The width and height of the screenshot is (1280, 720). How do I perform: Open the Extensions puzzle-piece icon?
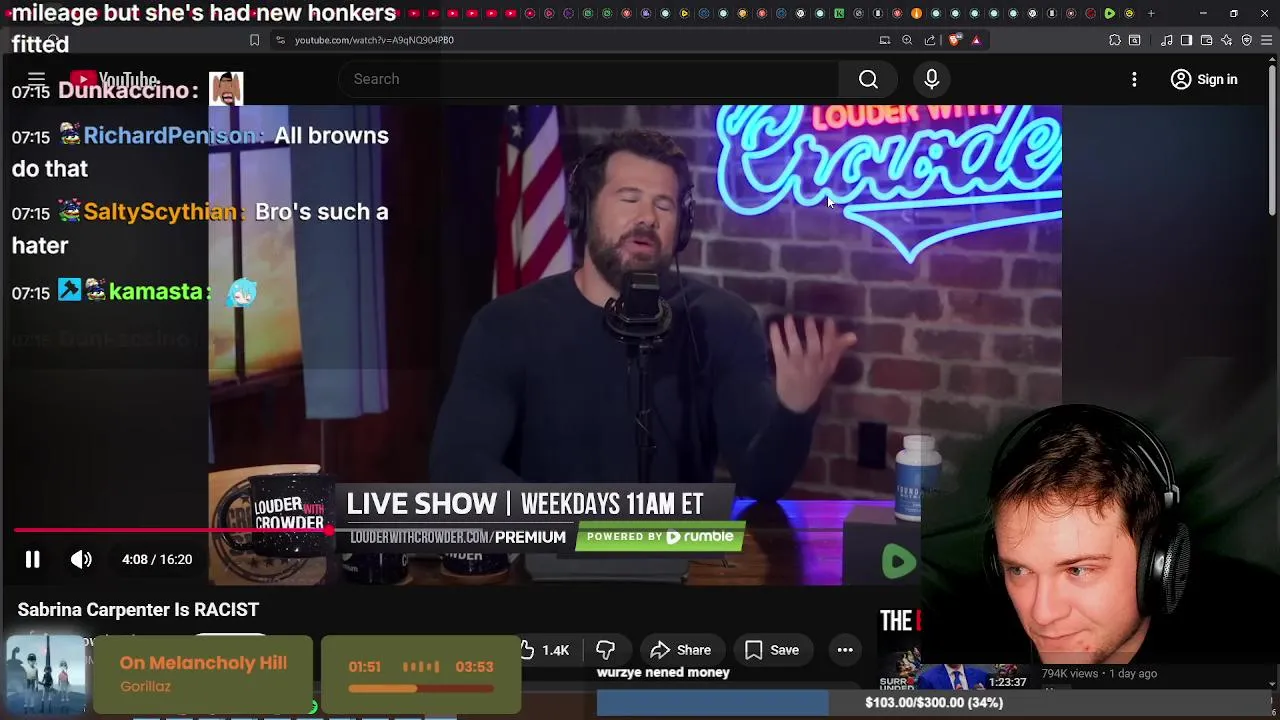click(1115, 40)
